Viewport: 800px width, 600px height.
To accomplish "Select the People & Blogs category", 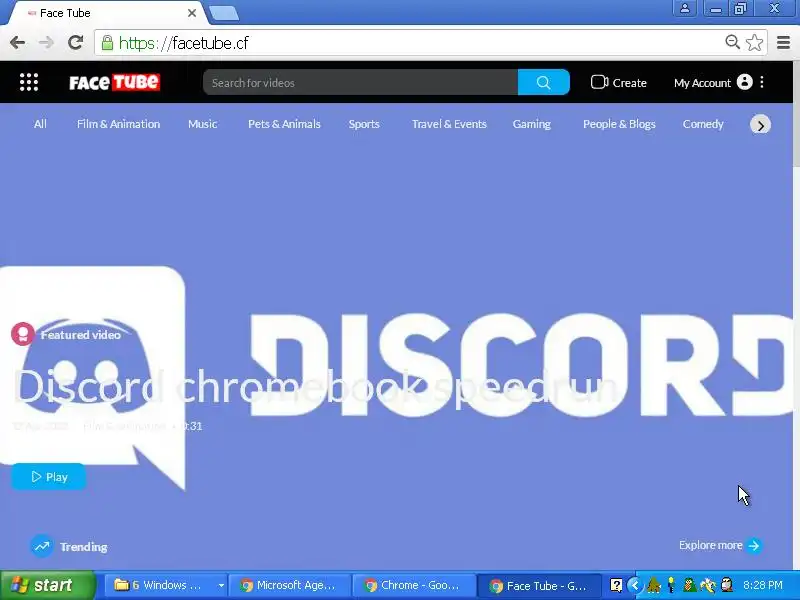I will pyautogui.click(x=619, y=124).
